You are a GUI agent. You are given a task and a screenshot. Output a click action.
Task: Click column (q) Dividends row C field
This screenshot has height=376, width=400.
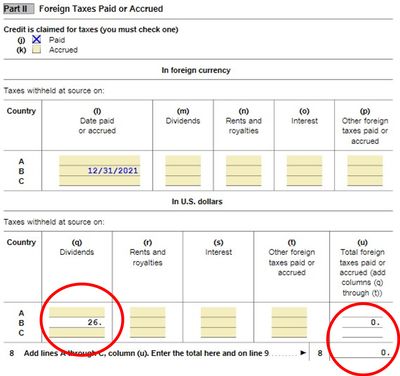pyautogui.click(x=77, y=332)
